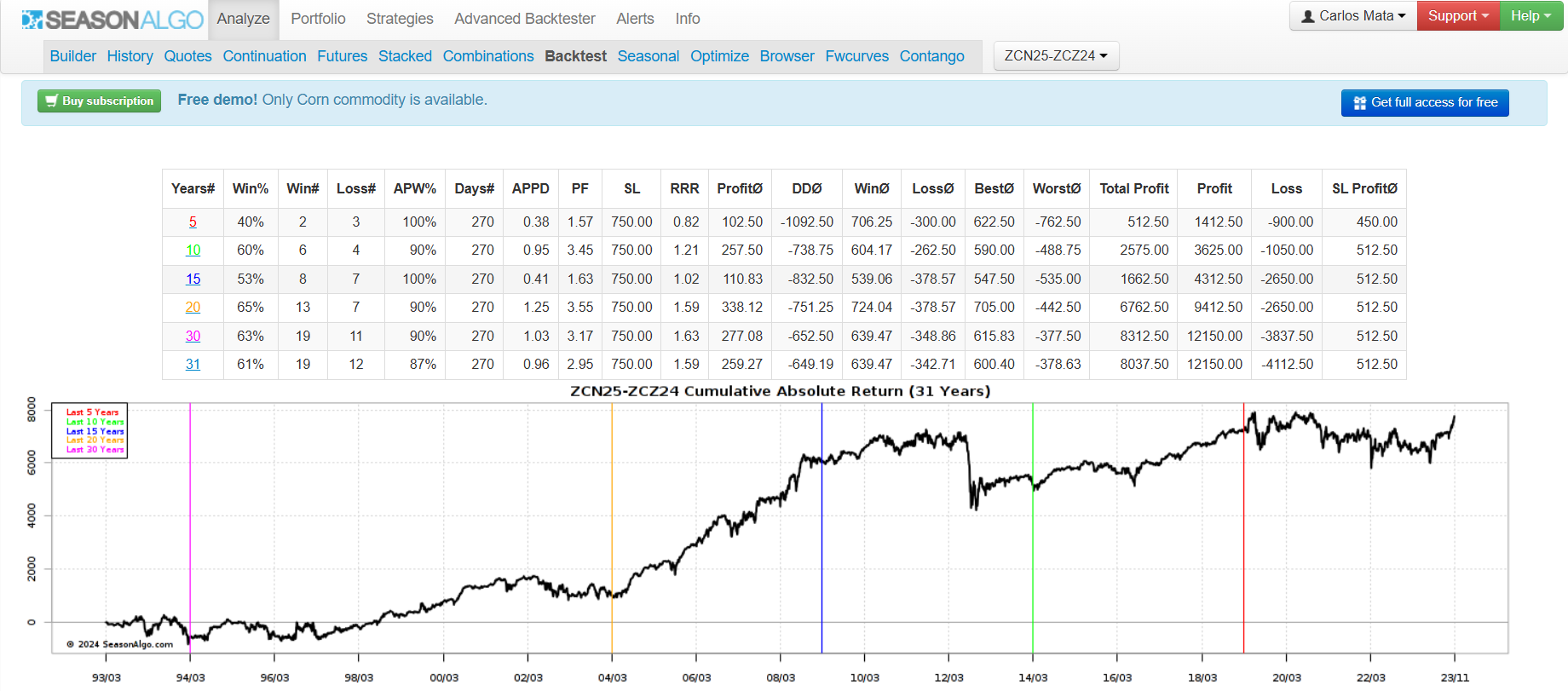Open the Optimize view
The width and height of the screenshot is (1568, 691).
tap(719, 56)
